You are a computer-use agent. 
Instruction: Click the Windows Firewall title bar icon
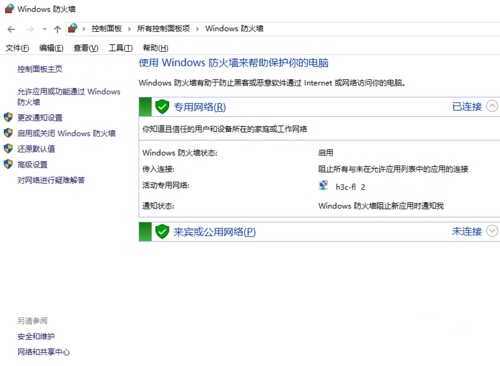[9, 9]
